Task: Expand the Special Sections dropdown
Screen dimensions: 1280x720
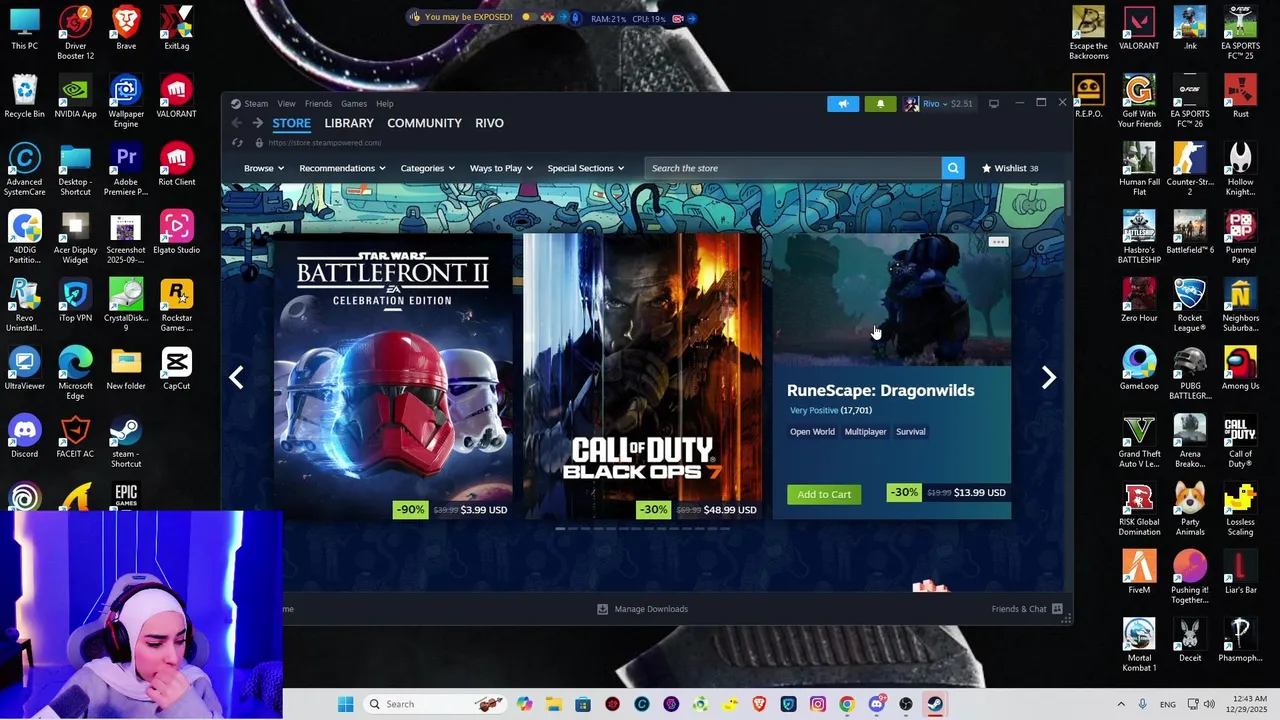Action: point(586,168)
